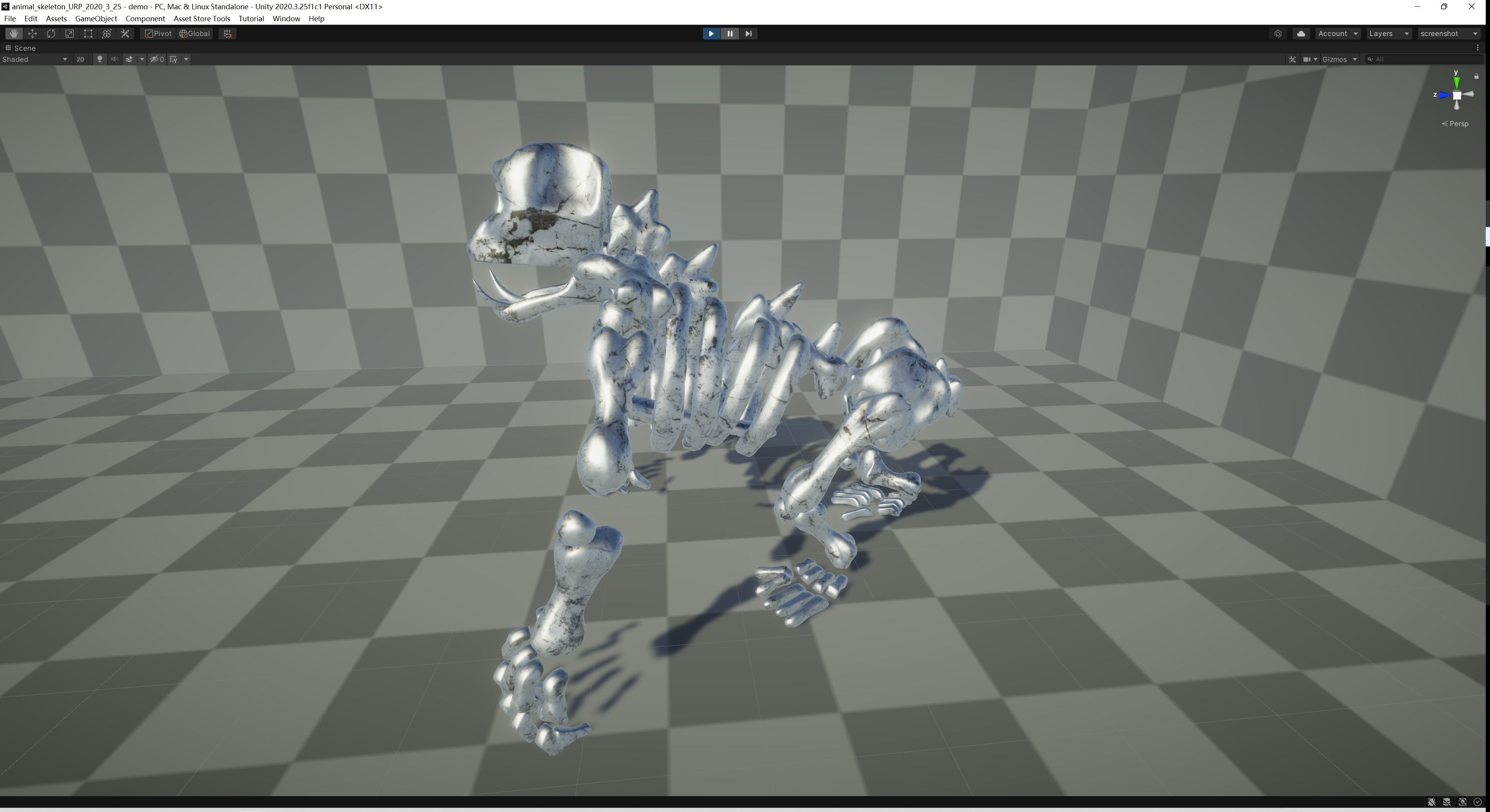1490x812 pixels.
Task: Toggle scene grid visibility icon
Action: pyautogui.click(x=173, y=59)
